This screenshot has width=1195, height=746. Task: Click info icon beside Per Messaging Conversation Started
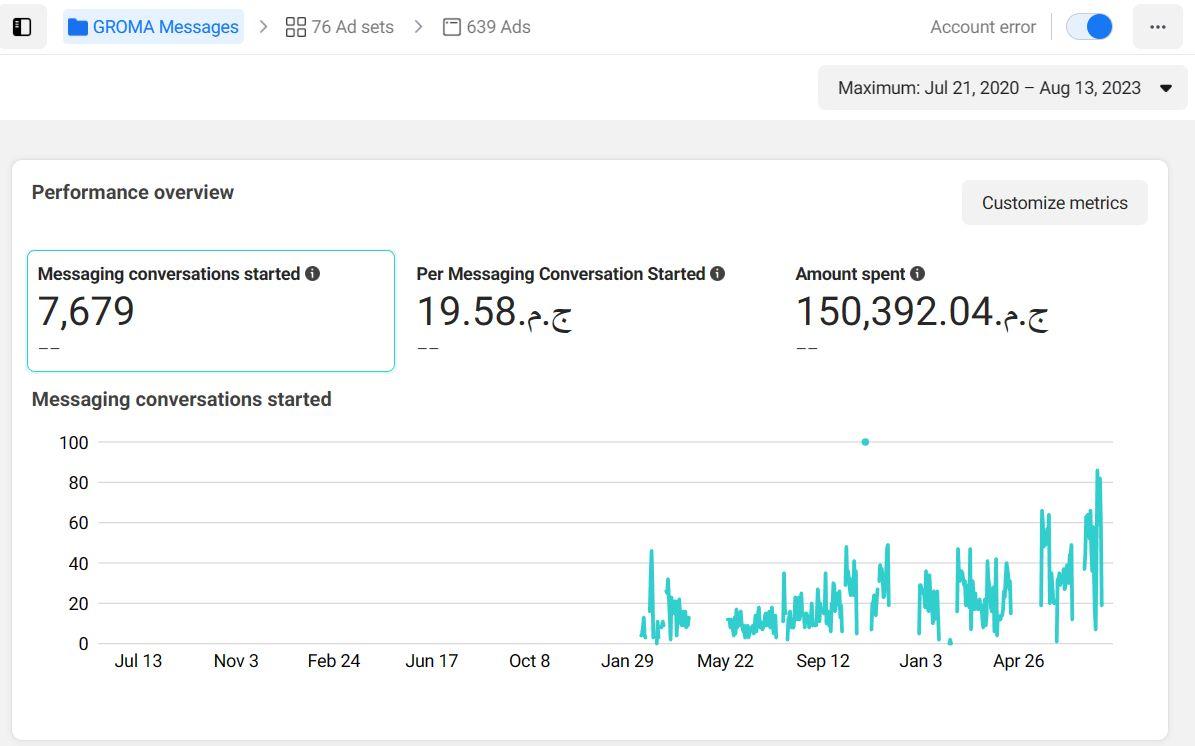[x=717, y=273]
